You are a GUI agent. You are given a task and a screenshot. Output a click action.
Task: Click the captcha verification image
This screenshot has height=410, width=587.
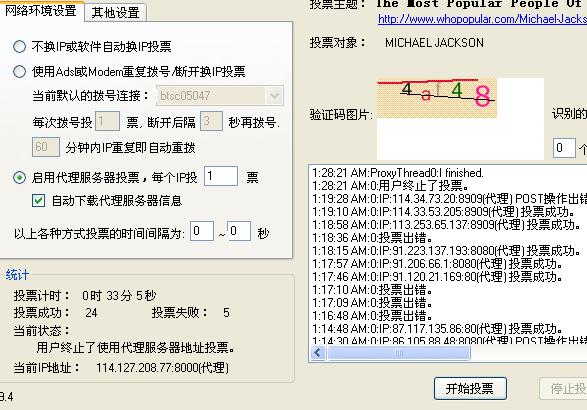coord(437,98)
